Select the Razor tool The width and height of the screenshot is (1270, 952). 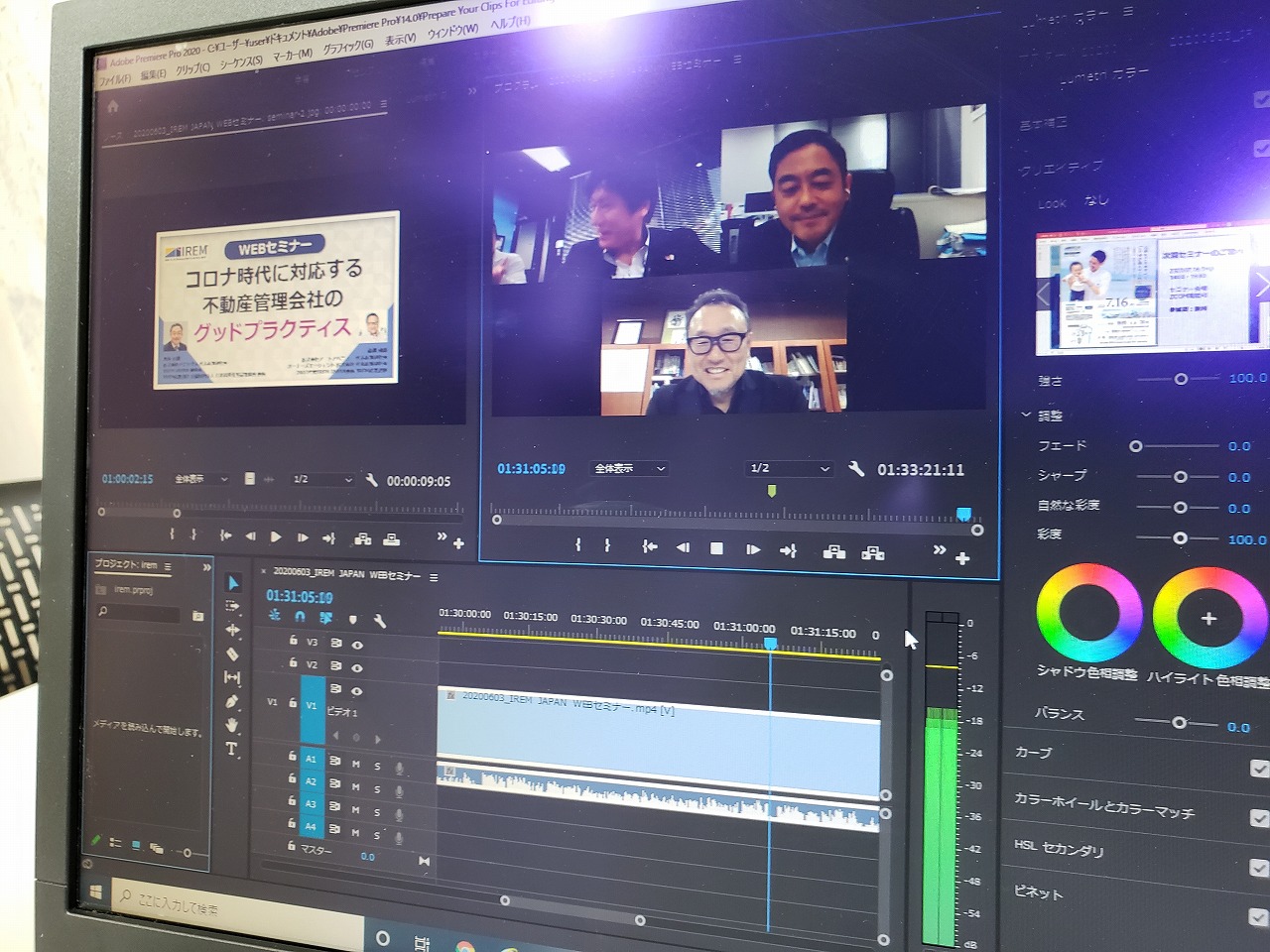point(233,654)
